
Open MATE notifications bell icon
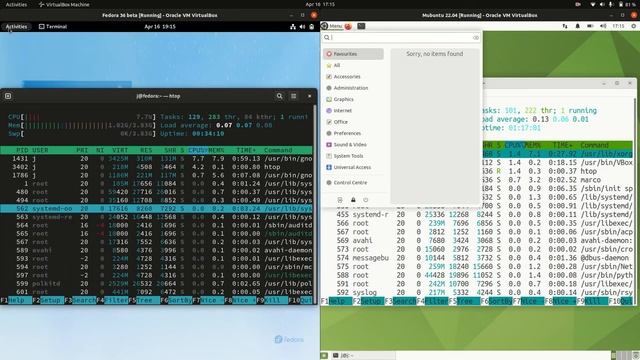[578, 26]
